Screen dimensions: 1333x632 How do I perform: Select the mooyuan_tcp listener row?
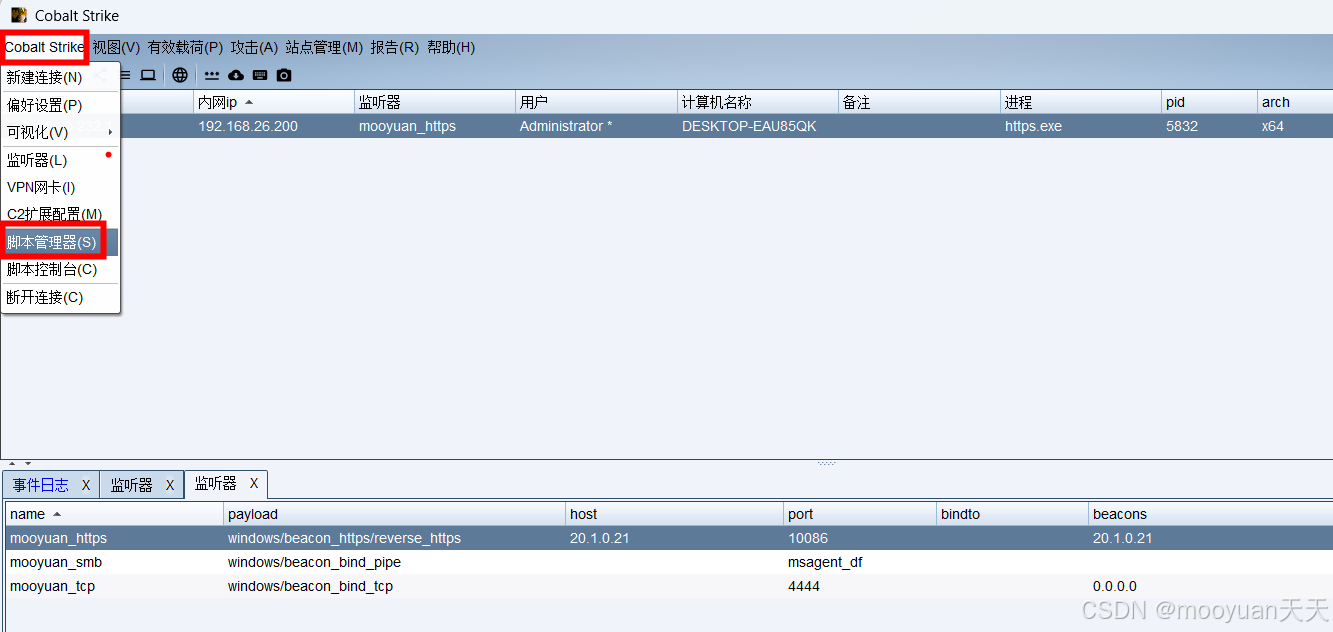(x=668, y=586)
